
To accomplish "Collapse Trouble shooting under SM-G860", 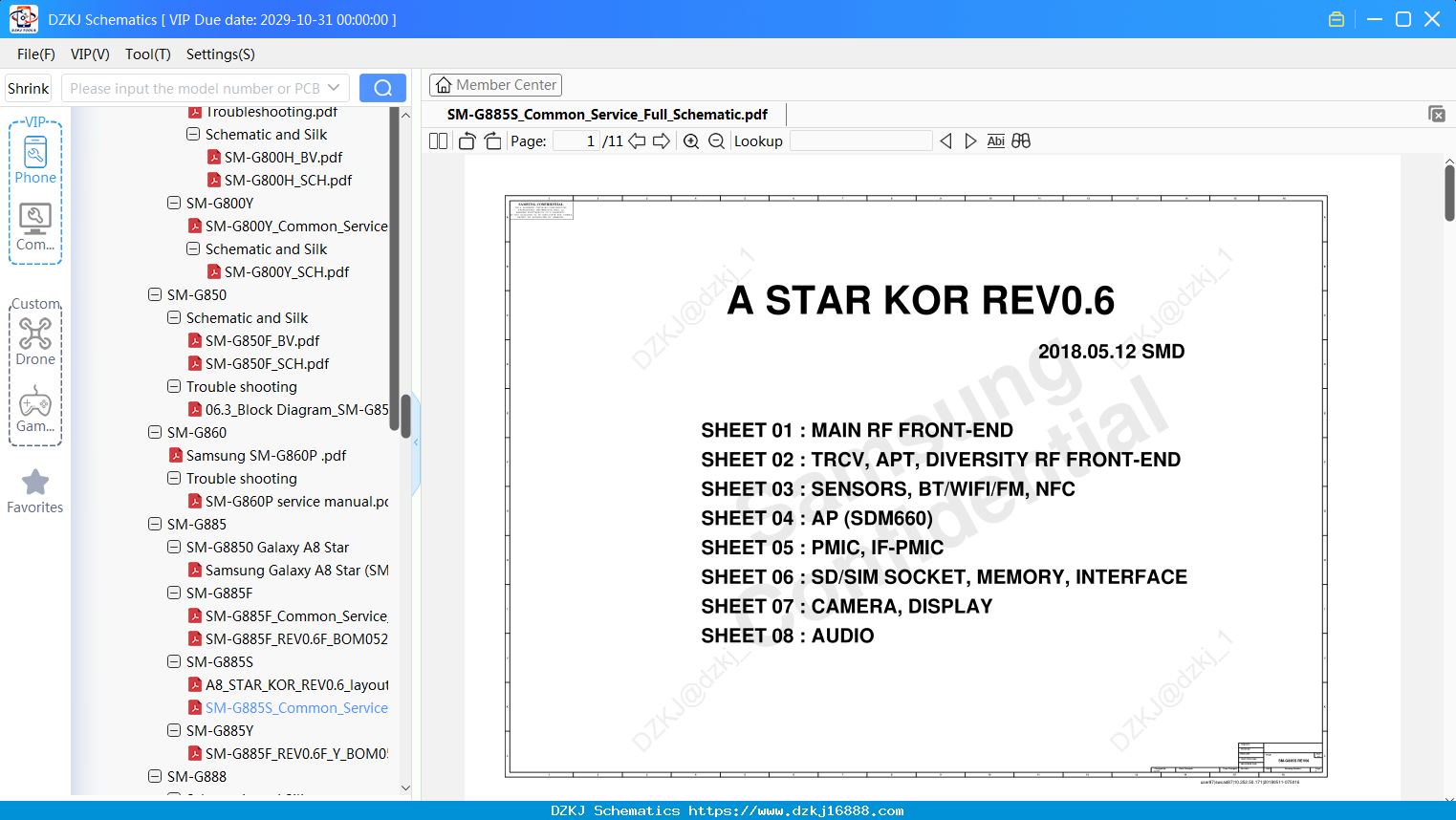I will pos(174,478).
